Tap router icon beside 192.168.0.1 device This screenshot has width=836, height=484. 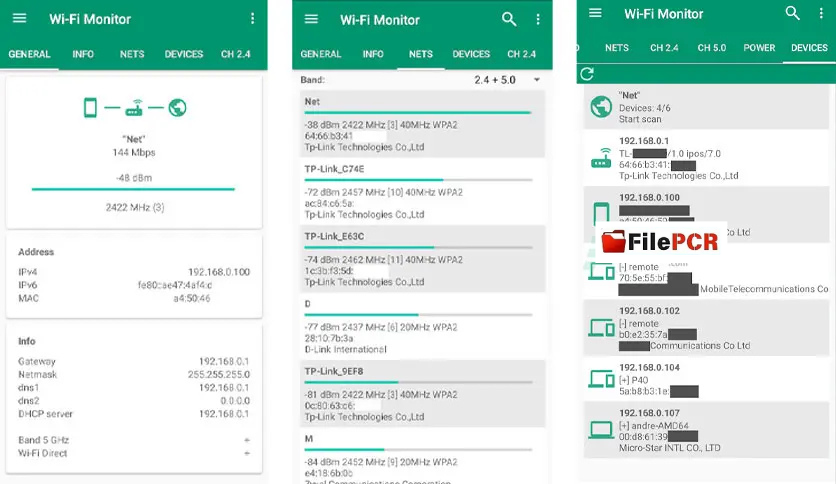tap(601, 158)
